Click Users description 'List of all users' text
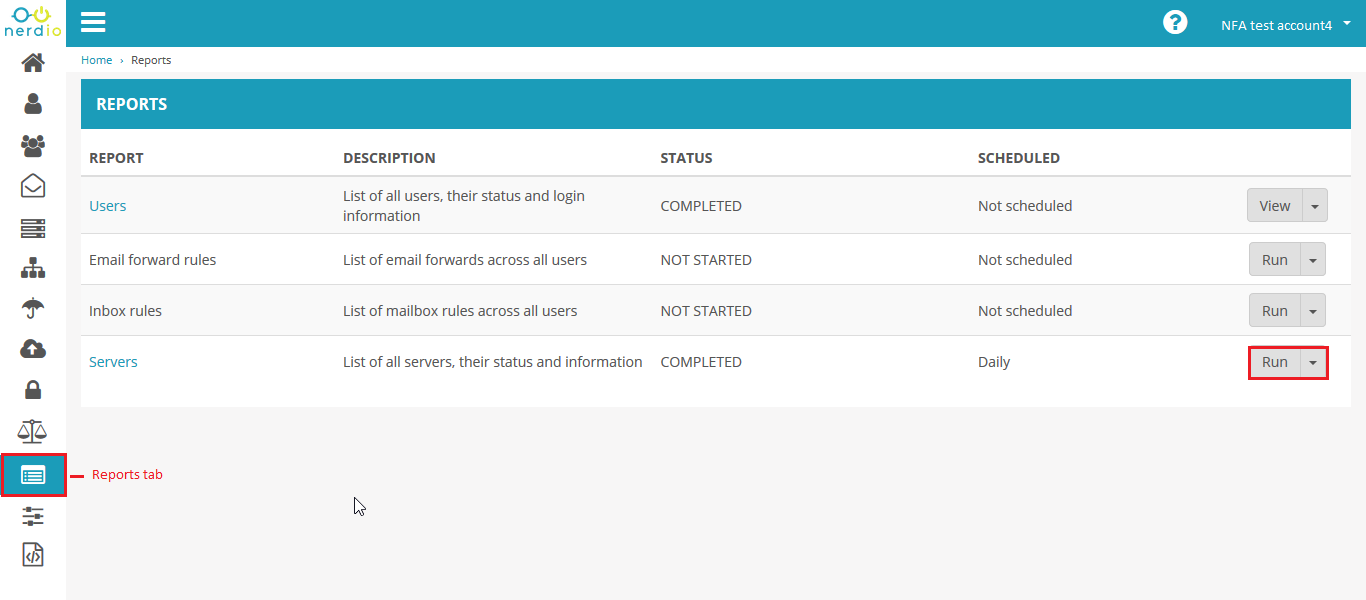 coord(464,206)
